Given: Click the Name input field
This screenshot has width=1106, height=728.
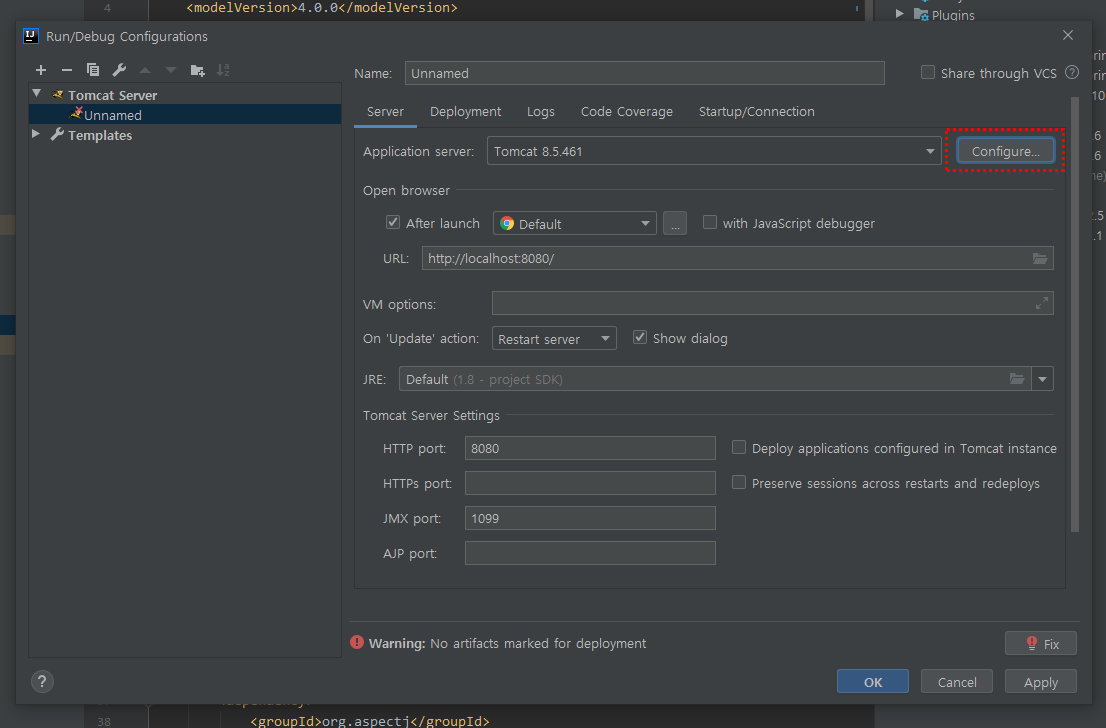Looking at the screenshot, I should pos(645,73).
